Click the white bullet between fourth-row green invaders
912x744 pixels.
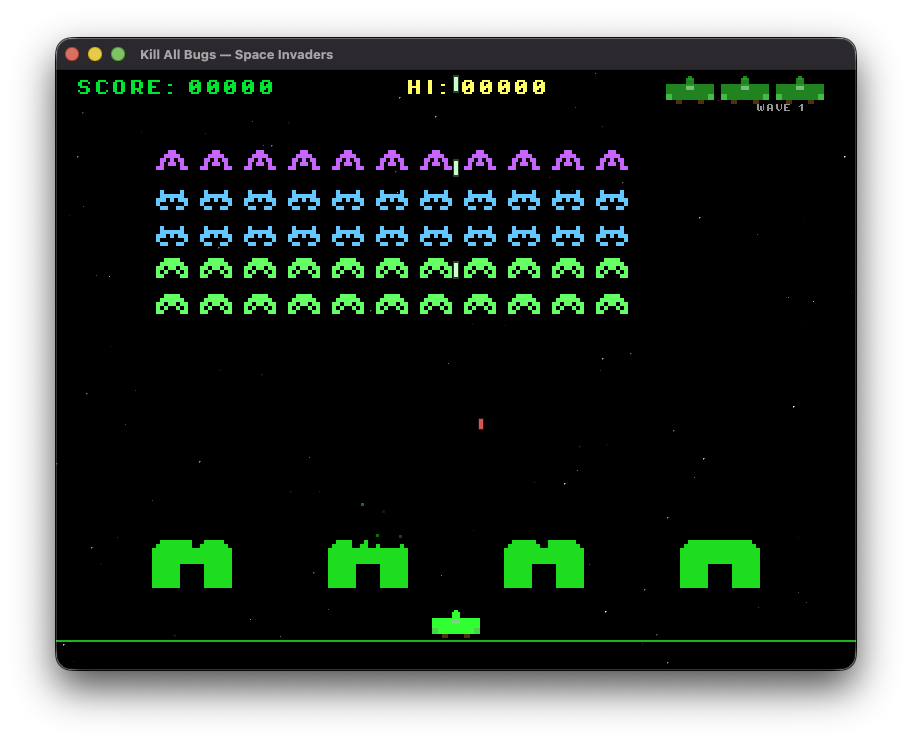point(456,270)
